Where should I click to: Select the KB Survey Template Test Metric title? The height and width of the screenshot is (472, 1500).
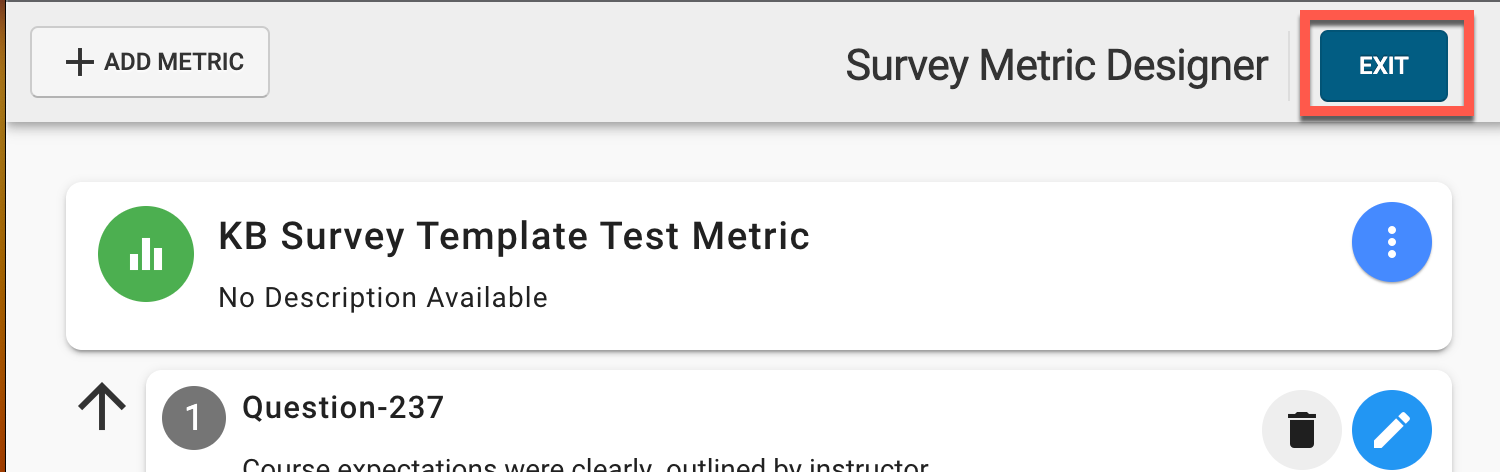tap(513, 236)
